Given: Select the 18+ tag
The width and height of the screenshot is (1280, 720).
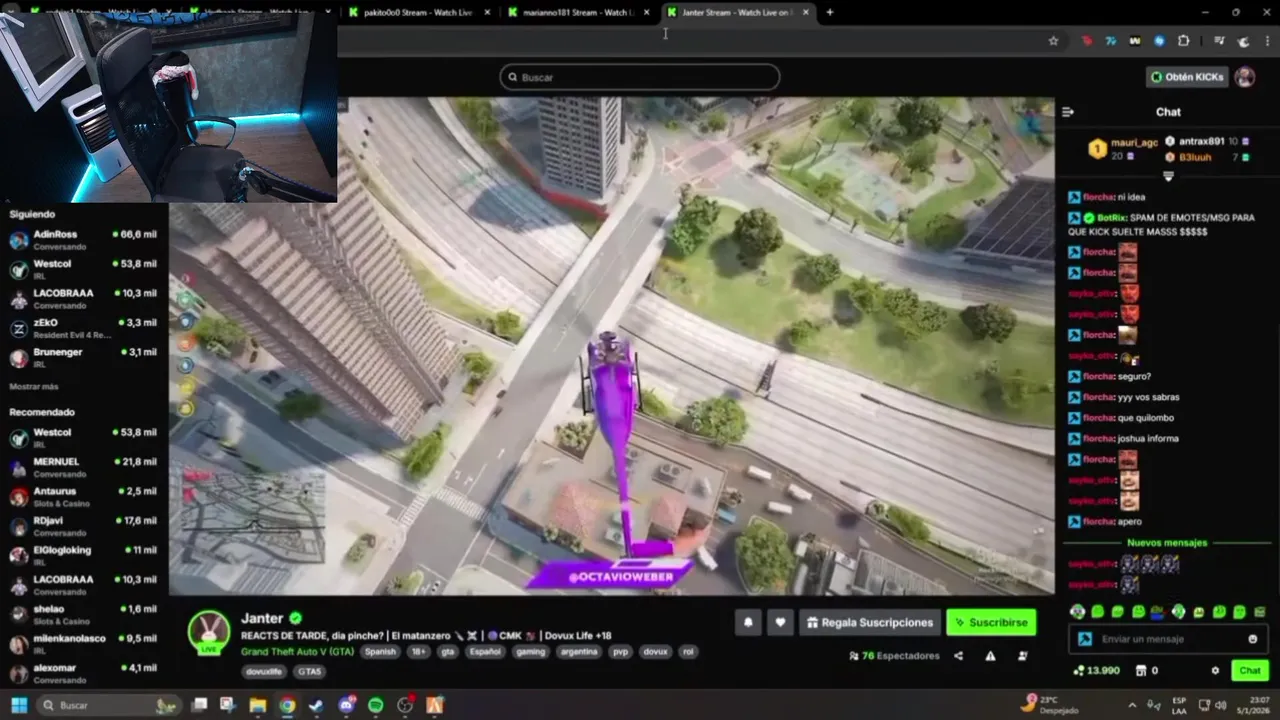Looking at the screenshot, I should [x=418, y=651].
